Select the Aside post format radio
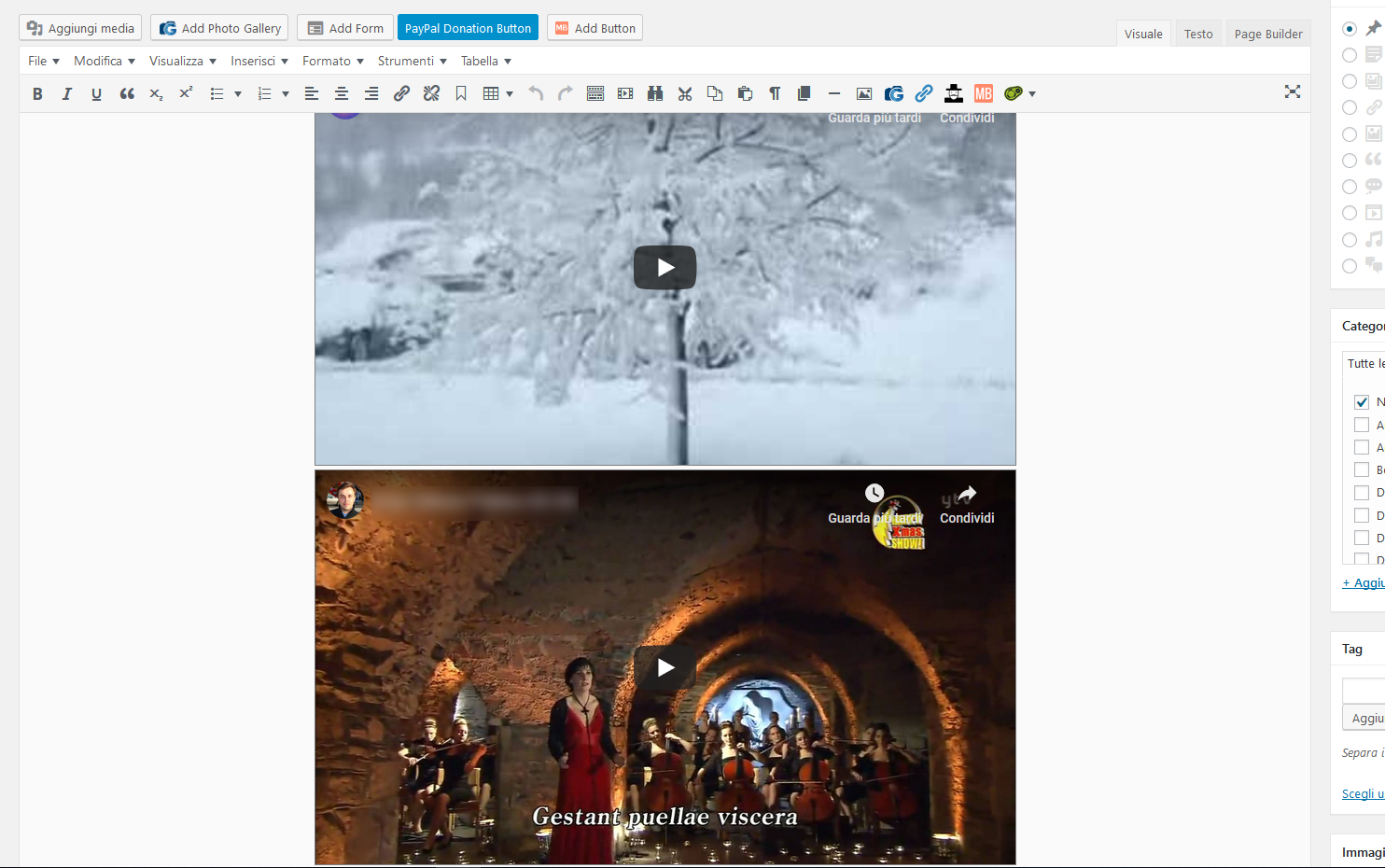The height and width of the screenshot is (868, 1385). tap(1350, 55)
